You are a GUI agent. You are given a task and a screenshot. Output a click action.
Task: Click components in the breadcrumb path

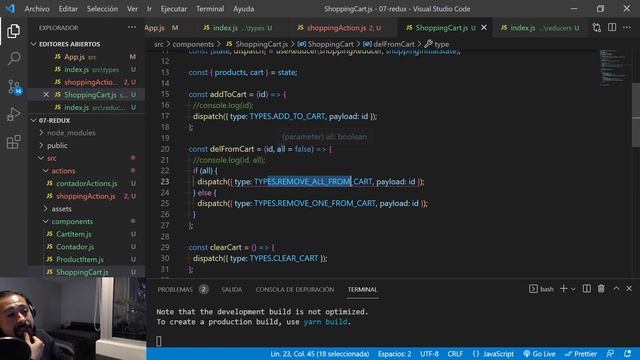pyautogui.click(x=193, y=44)
